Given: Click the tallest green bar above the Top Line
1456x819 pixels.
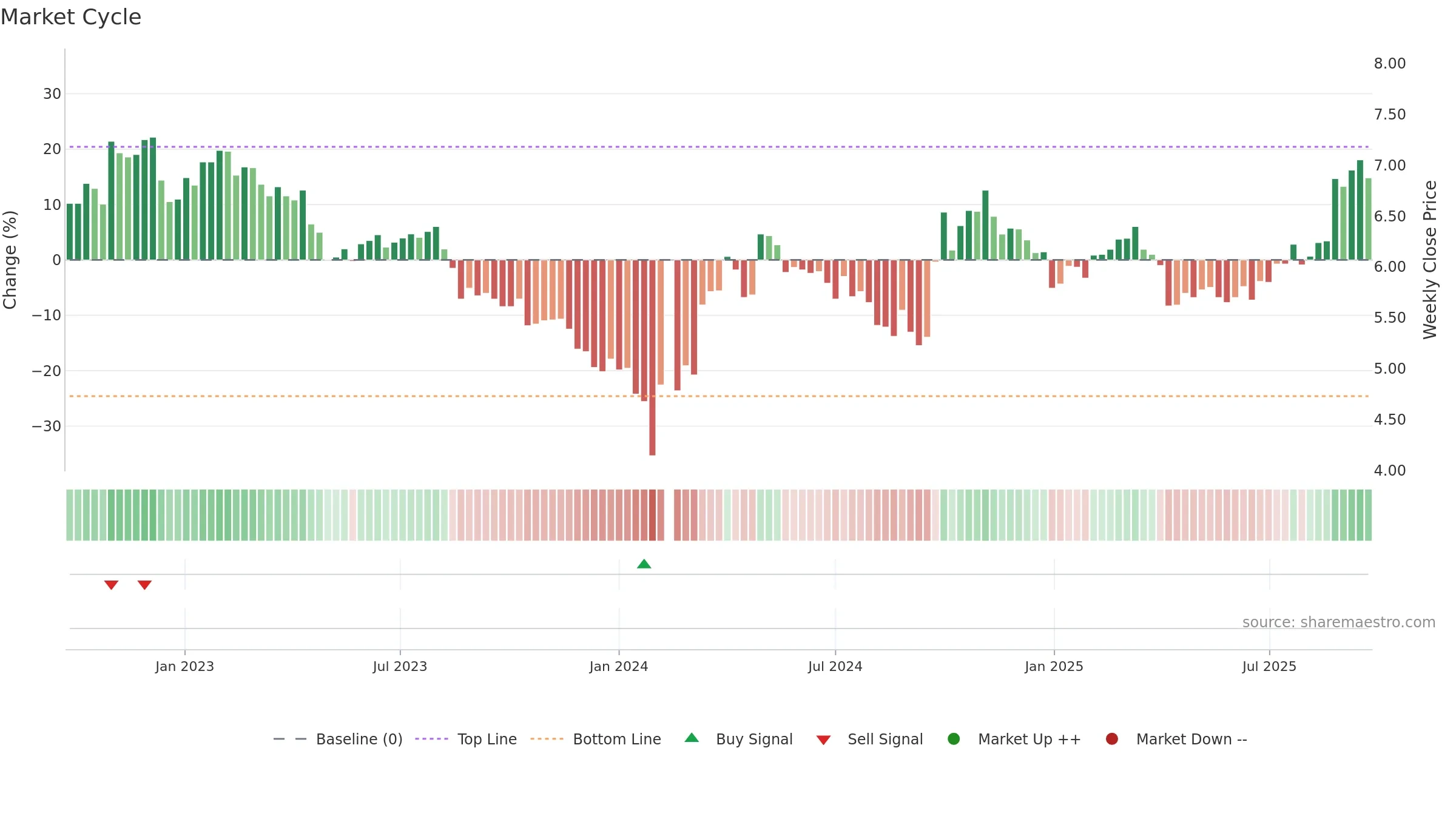Looking at the screenshot, I should (x=153, y=198).
